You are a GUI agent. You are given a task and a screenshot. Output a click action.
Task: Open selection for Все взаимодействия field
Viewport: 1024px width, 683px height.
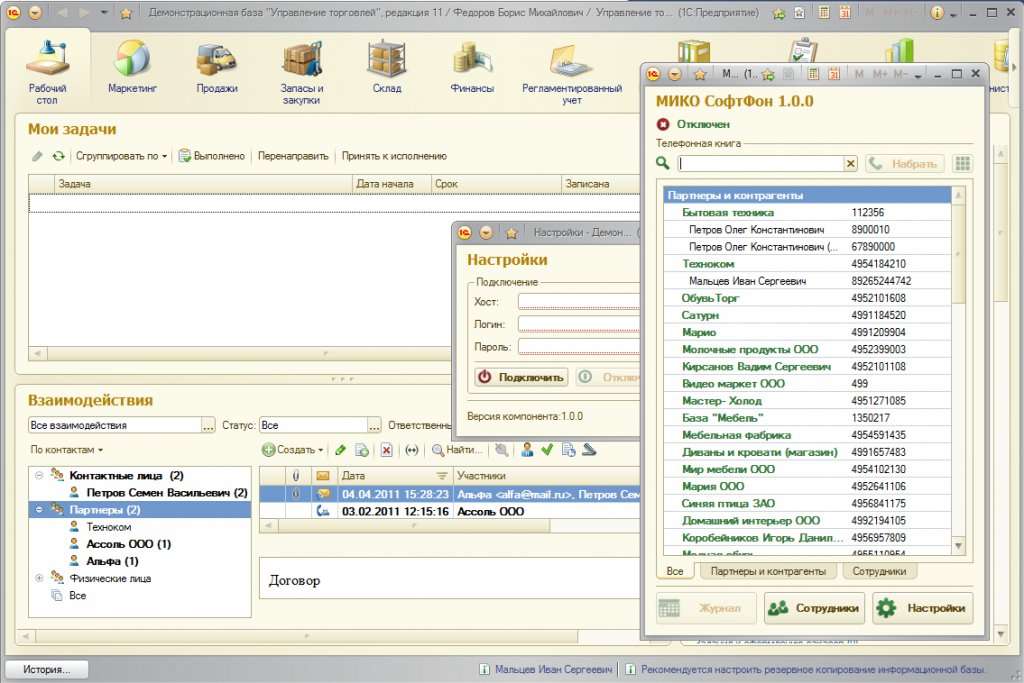click(x=208, y=426)
